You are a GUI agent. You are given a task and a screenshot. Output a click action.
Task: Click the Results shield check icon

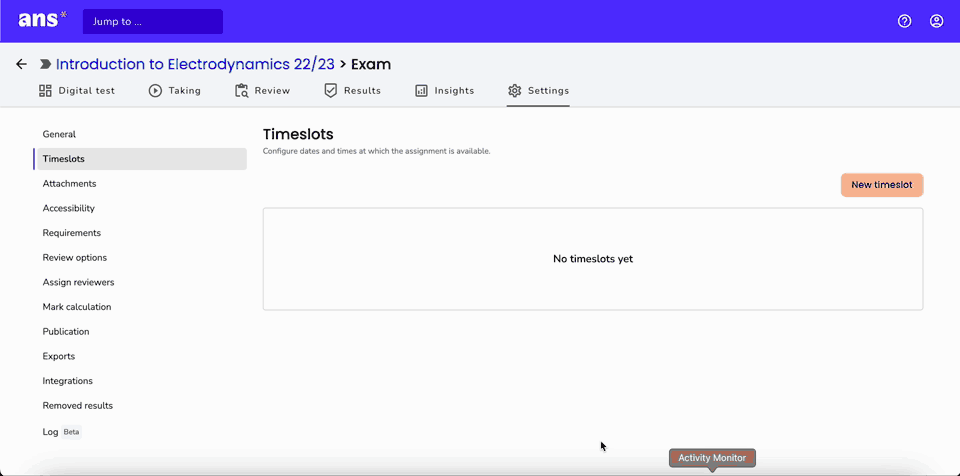pyautogui.click(x=331, y=91)
